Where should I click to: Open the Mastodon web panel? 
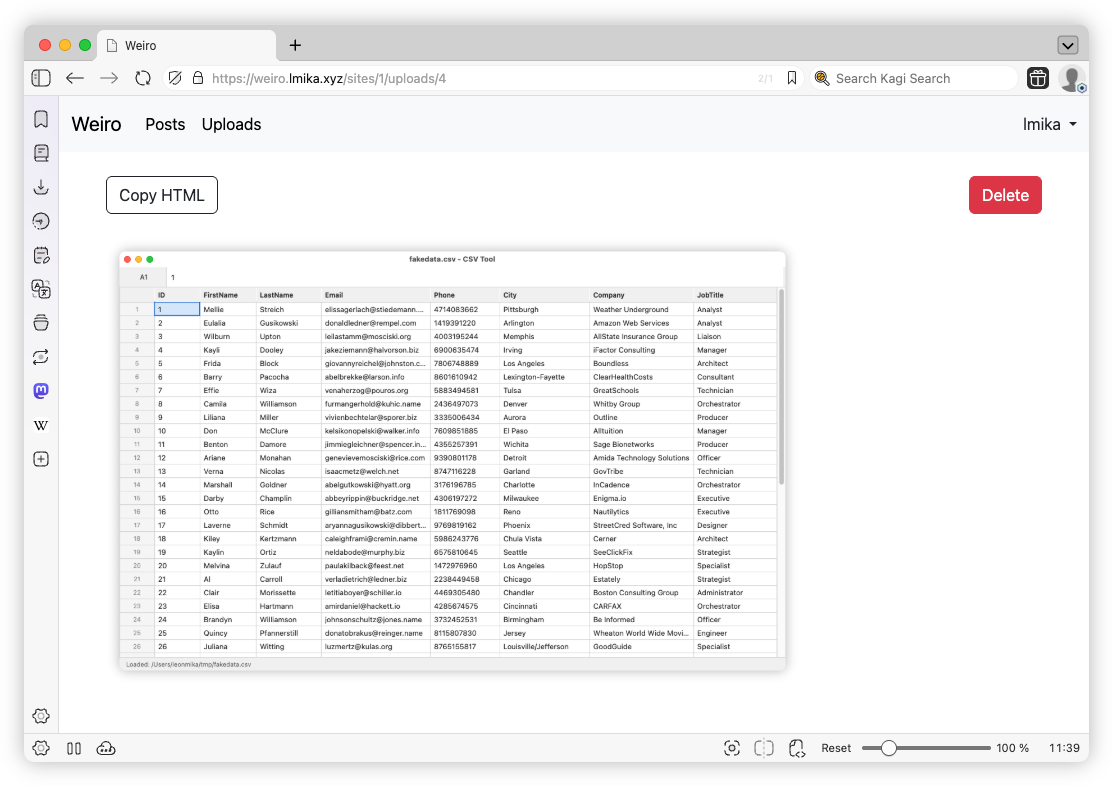pyautogui.click(x=41, y=391)
